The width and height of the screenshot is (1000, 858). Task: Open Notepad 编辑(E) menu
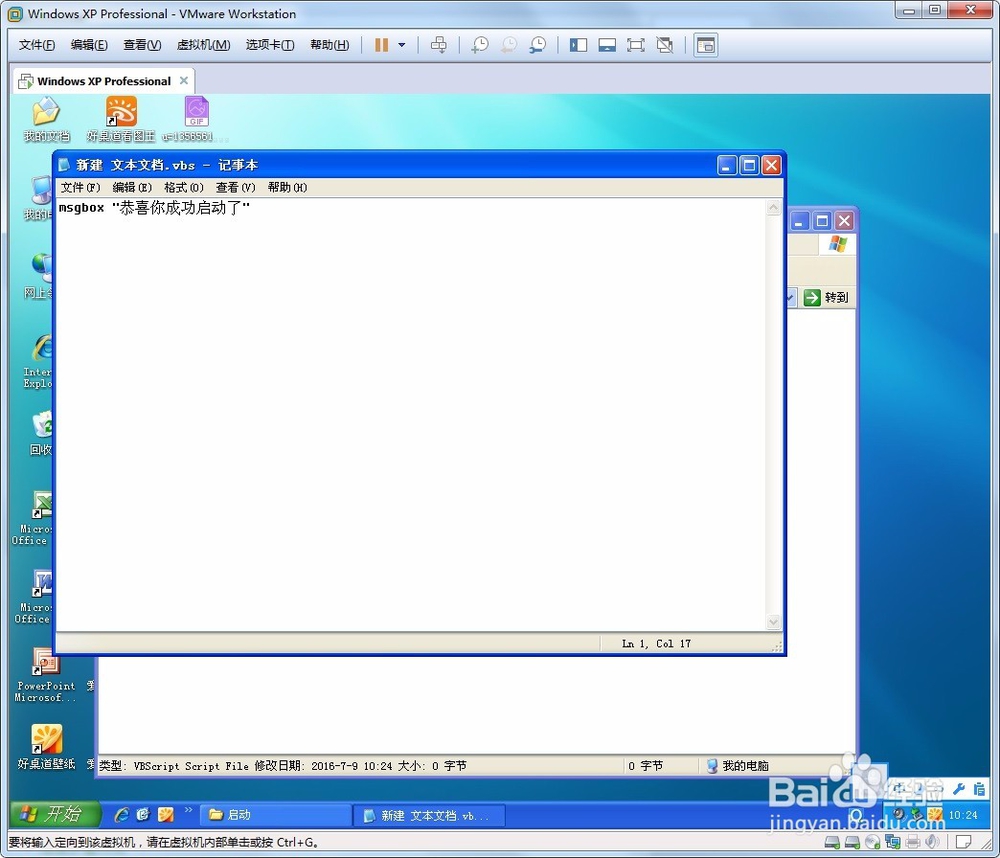pyautogui.click(x=132, y=188)
